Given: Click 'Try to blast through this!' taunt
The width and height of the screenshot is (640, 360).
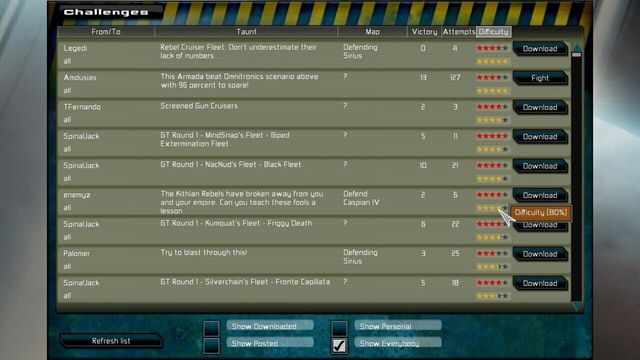Looking at the screenshot, I should tap(204, 253).
